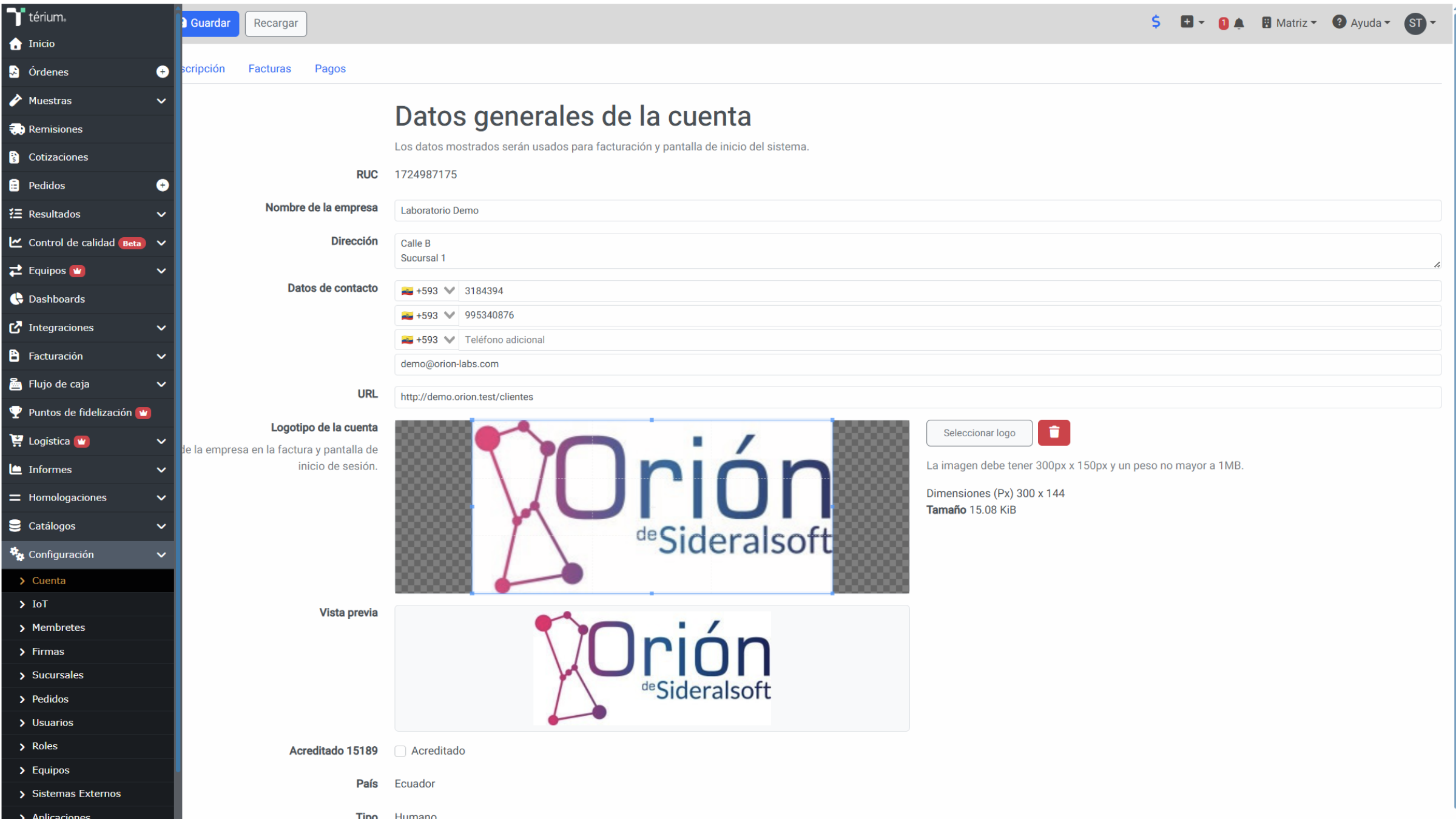Open the first phone country code dropdown
Screen dimensions: 1456x819
tap(427, 291)
